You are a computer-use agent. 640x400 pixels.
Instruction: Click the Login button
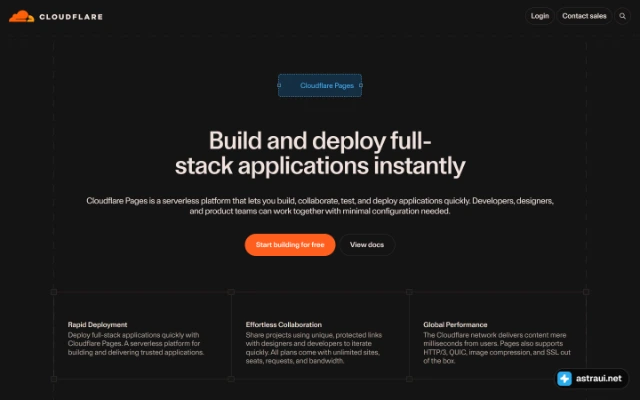(540, 16)
